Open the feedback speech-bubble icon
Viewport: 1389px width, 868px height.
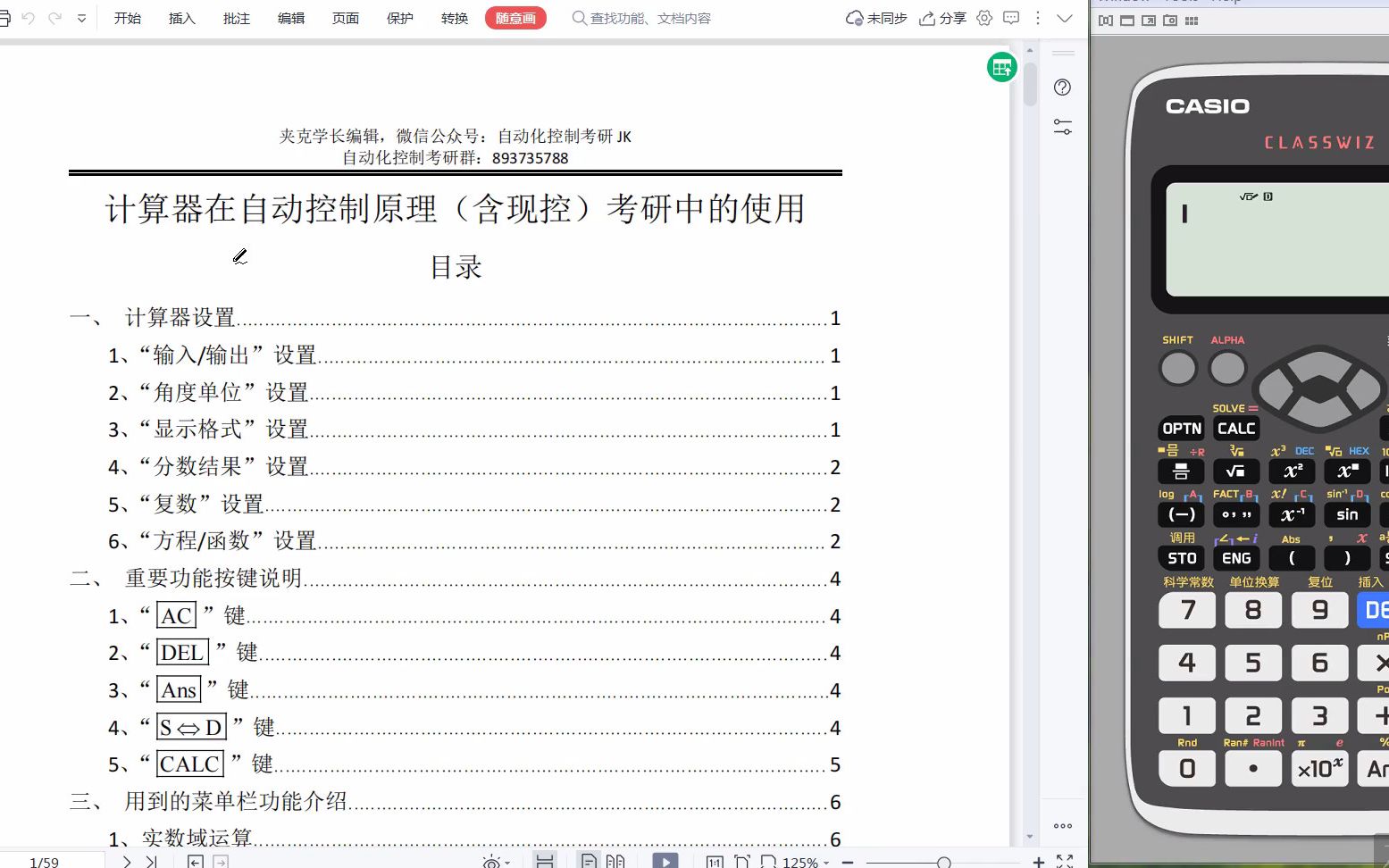[1011, 18]
